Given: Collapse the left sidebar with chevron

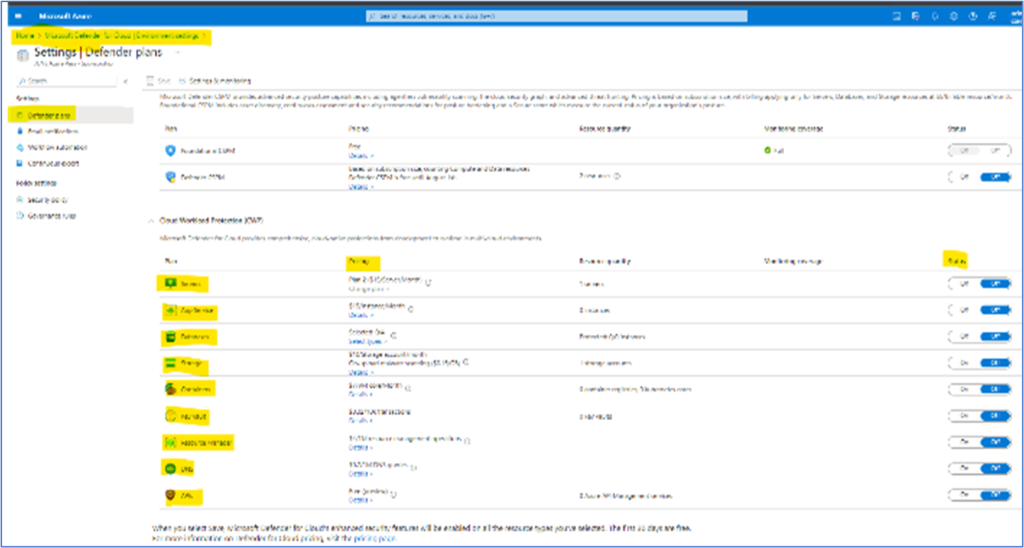Looking at the screenshot, I should pyautogui.click(x=125, y=80).
